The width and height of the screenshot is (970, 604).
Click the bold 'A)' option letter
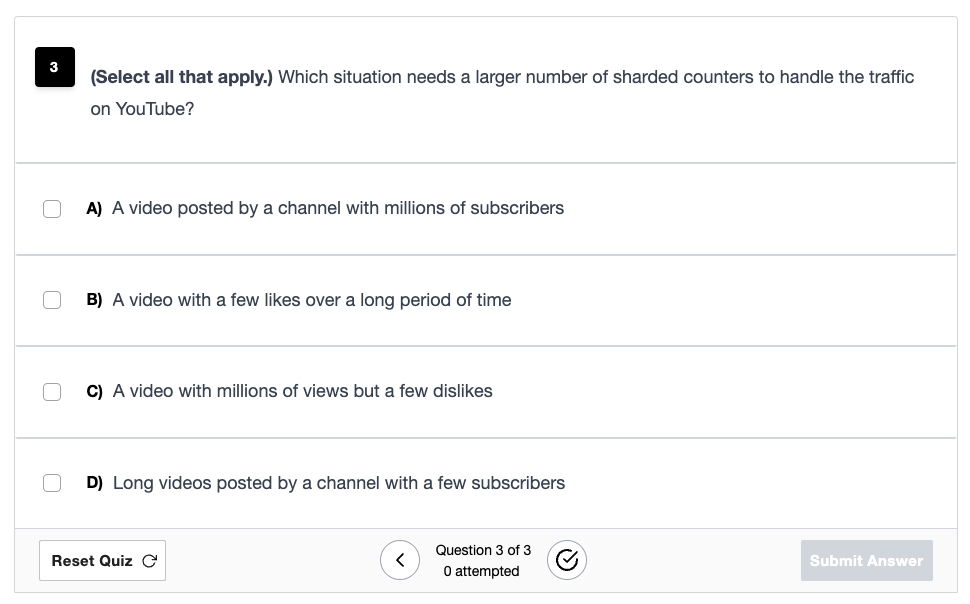(94, 209)
